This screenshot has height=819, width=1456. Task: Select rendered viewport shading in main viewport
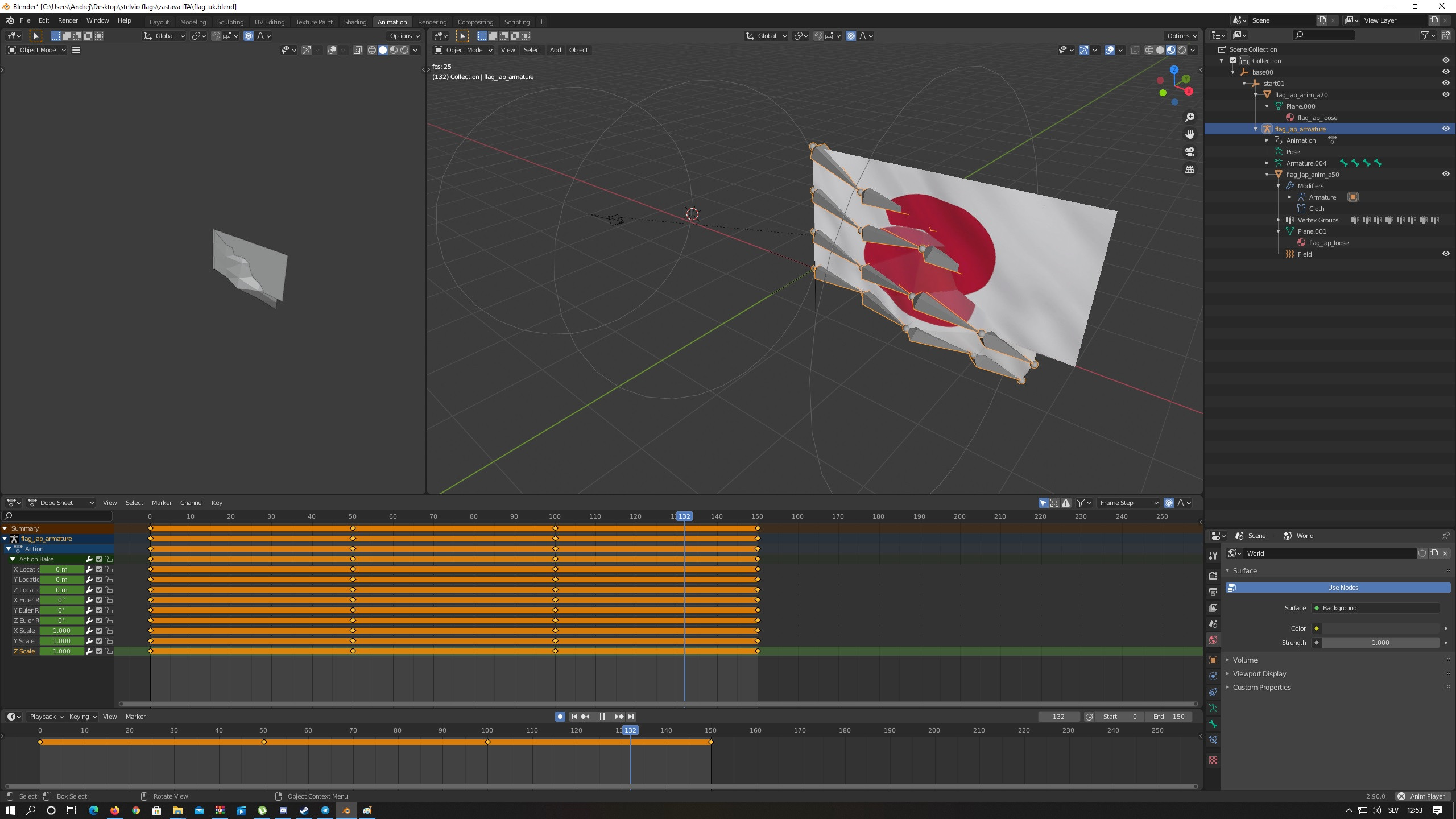tap(1182, 50)
